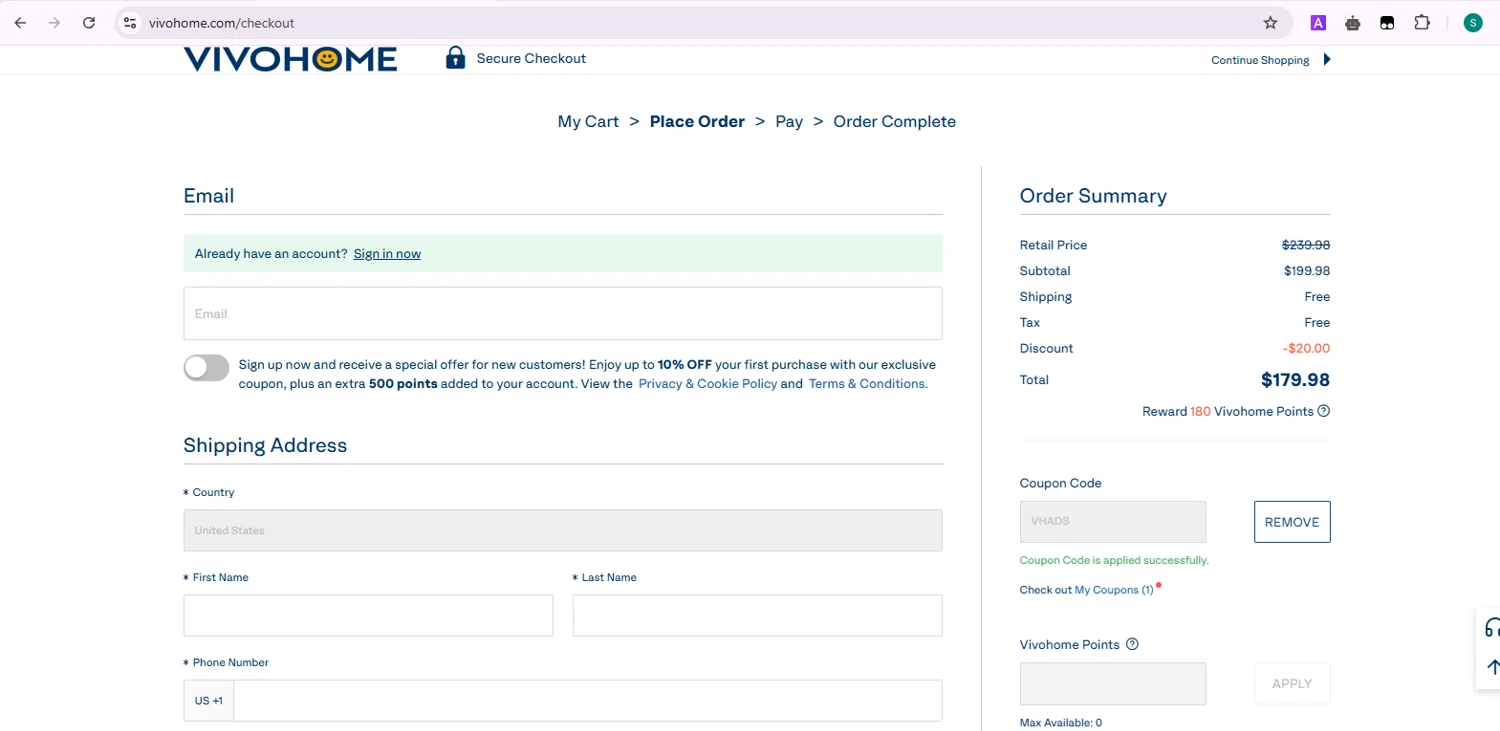Click the VIVOHOME logo
This screenshot has width=1500, height=731.
click(290, 59)
